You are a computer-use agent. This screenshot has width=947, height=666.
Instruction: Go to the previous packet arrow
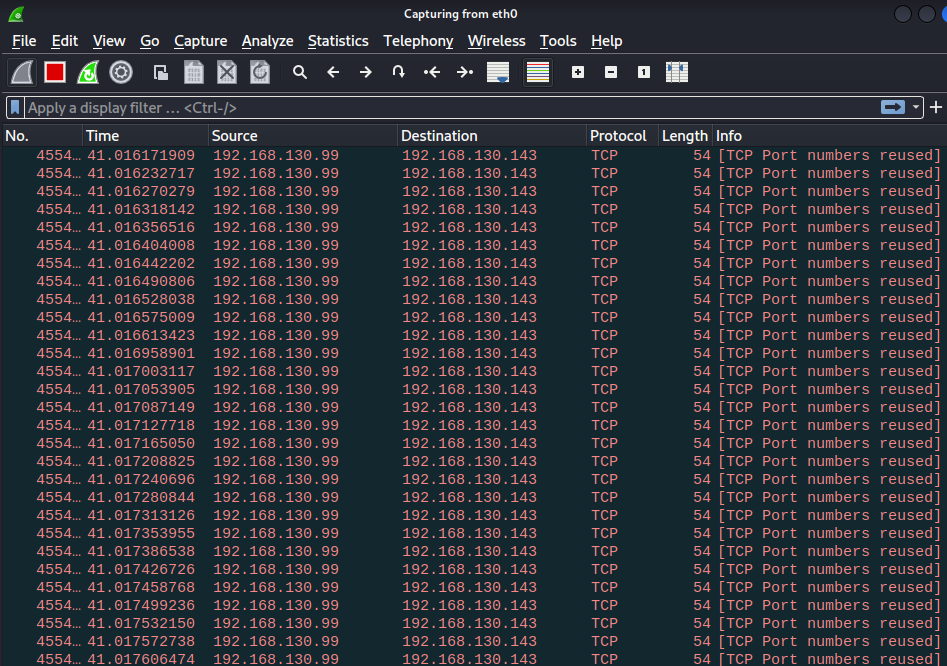click(x=333, y=72)
